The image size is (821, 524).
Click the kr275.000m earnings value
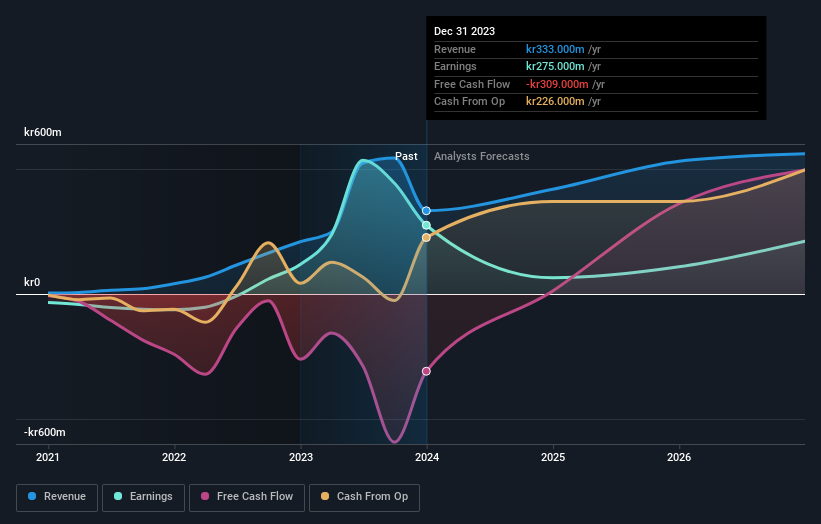(x=555, y=66)
